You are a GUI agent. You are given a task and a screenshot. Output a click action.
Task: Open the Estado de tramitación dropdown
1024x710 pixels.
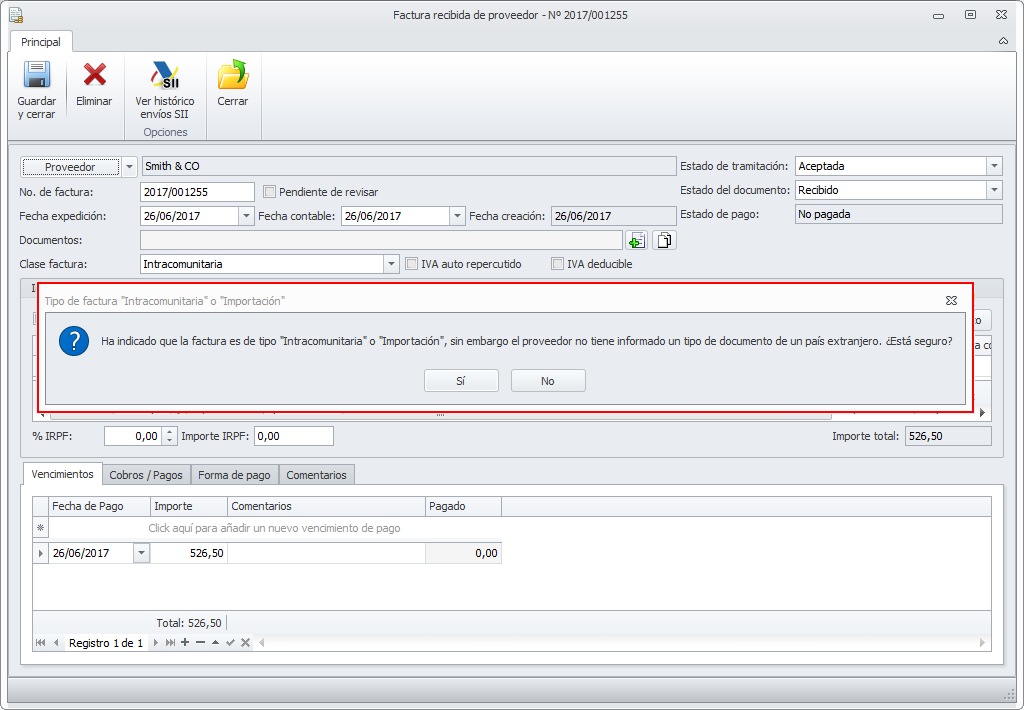click(x=993, y=167)
